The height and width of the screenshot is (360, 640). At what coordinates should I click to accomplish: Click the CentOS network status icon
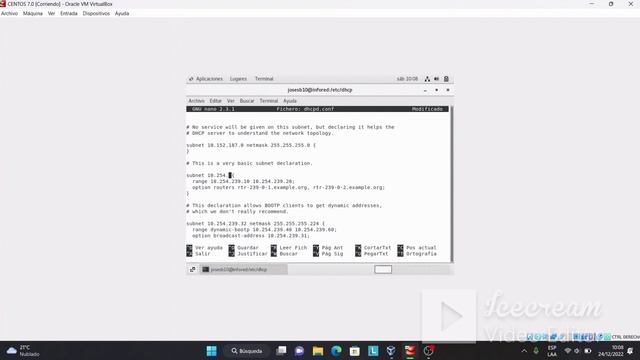[x=427, y=79]
